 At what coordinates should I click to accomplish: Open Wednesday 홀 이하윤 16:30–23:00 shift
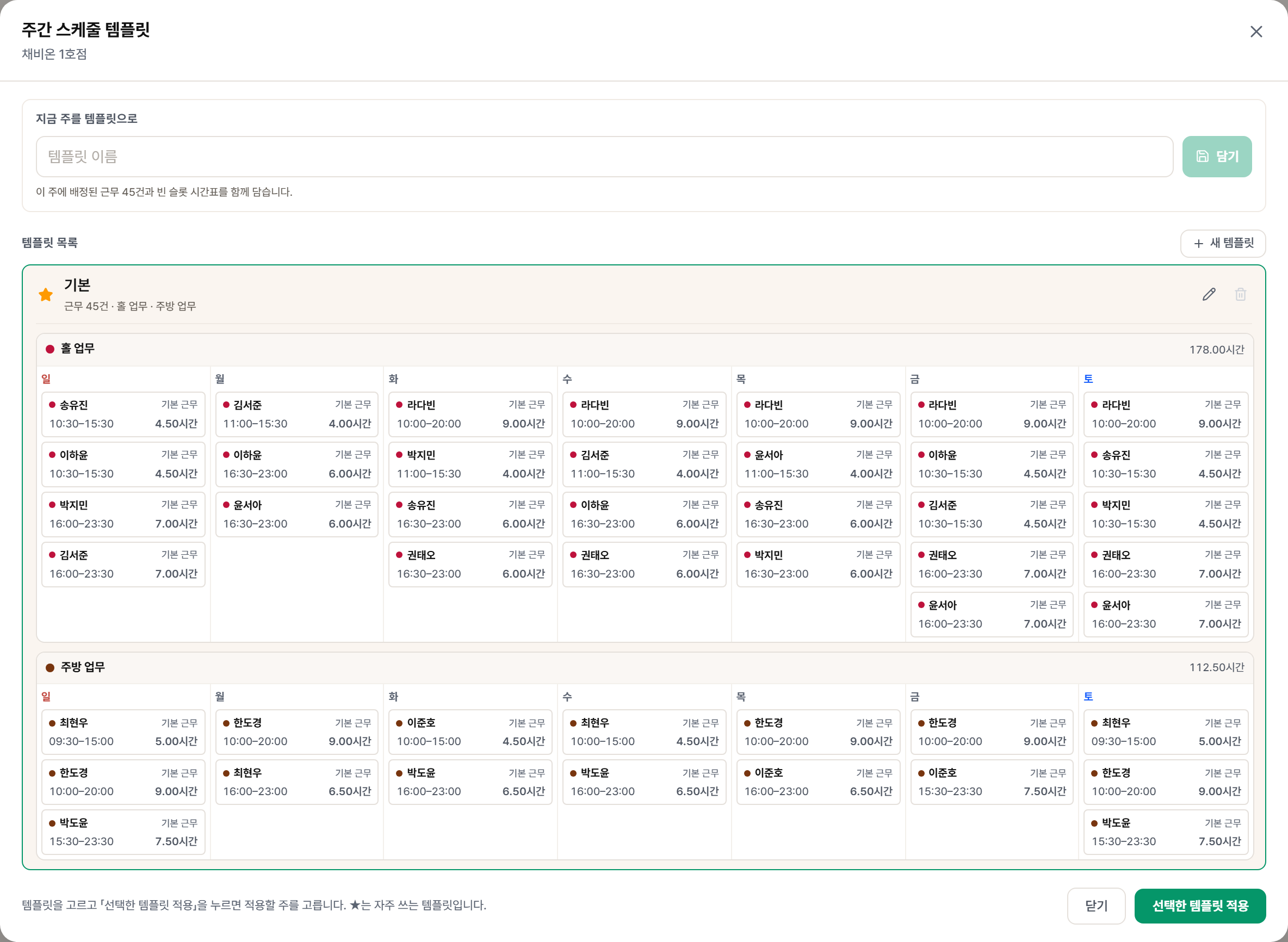pos(645,515)
